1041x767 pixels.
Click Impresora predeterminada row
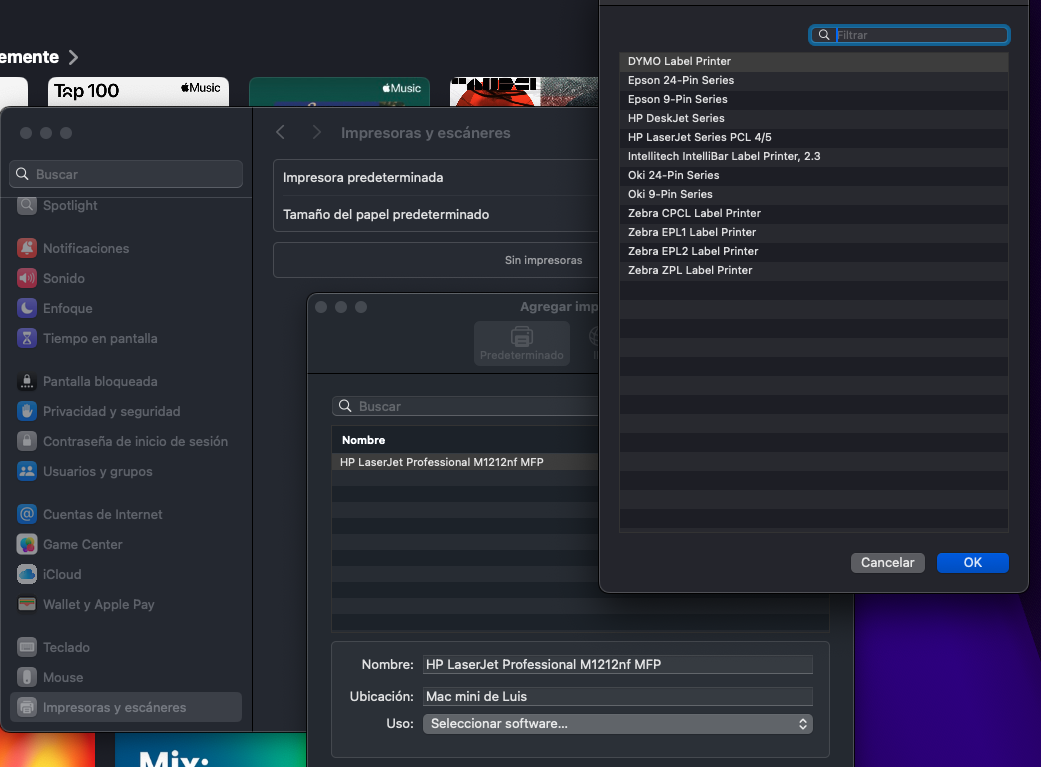tap(437, 177)
